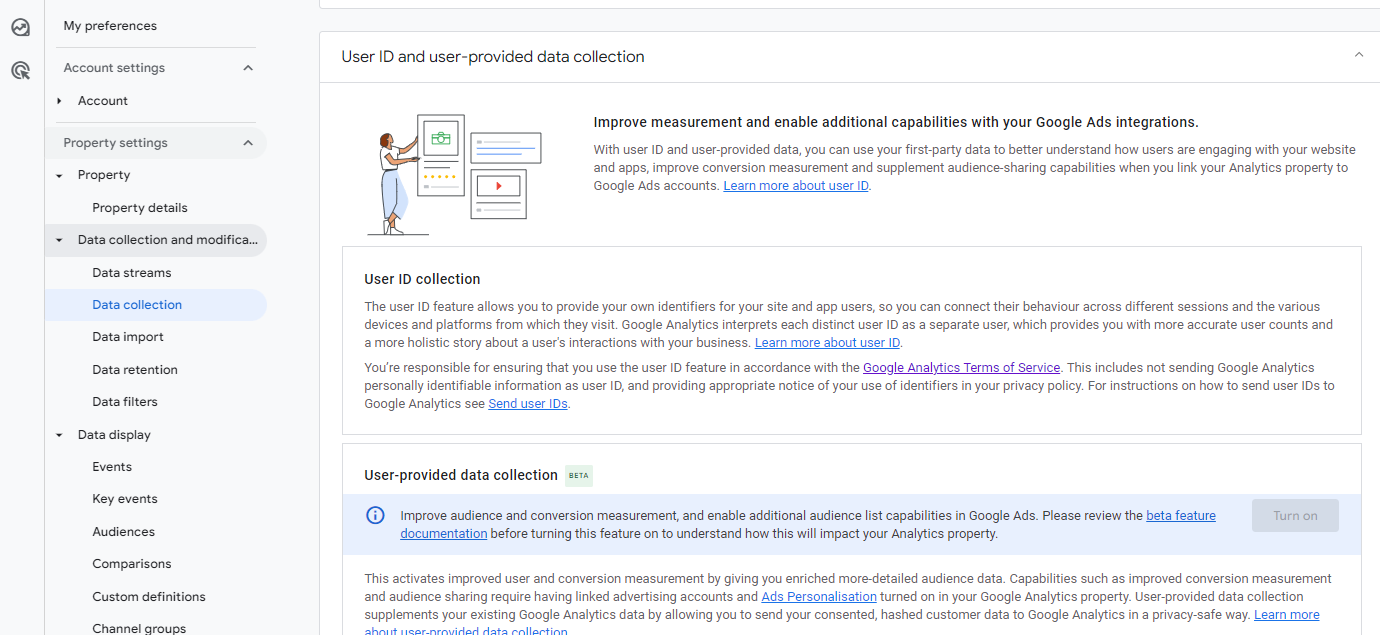Open Channel groups
Image resolution: width=1380 pixels, height=635 pixels.
pos(139,628)
